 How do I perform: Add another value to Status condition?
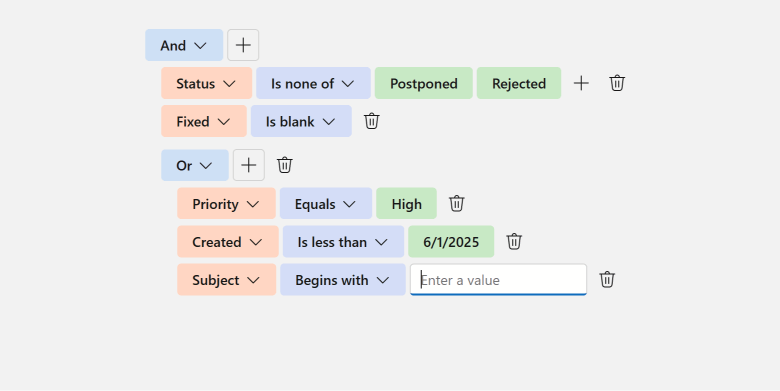(581, 83)
